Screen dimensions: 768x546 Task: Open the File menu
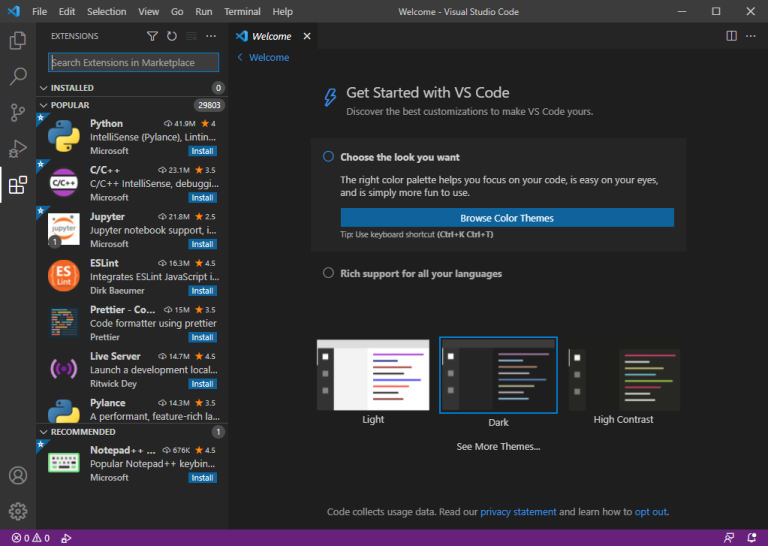tap(39, 11)
